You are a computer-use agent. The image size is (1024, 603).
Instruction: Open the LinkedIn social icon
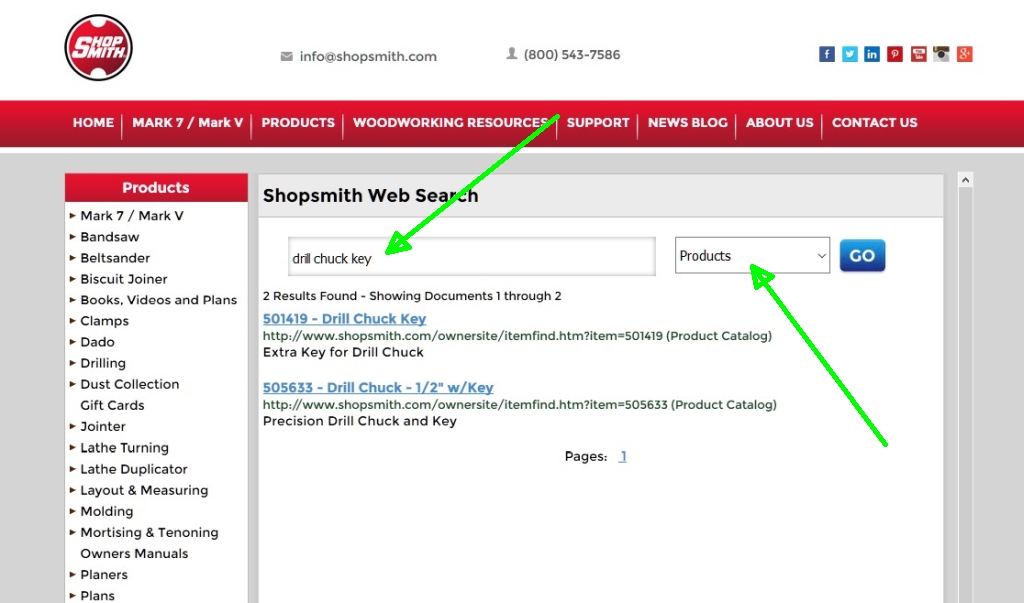click(x=872, y=54)
